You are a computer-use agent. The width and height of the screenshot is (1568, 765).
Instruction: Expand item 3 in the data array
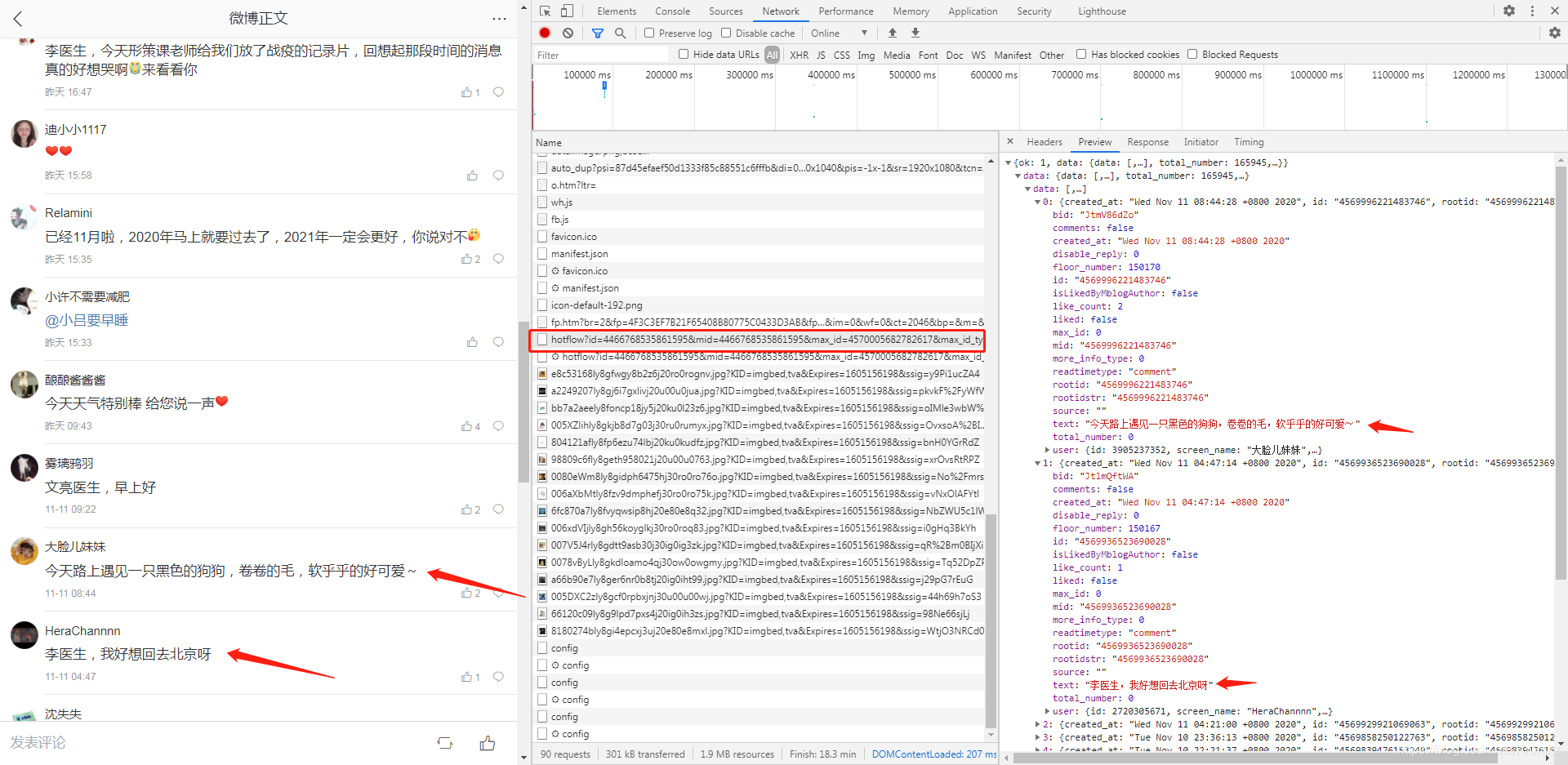(x=1038, y=737)
